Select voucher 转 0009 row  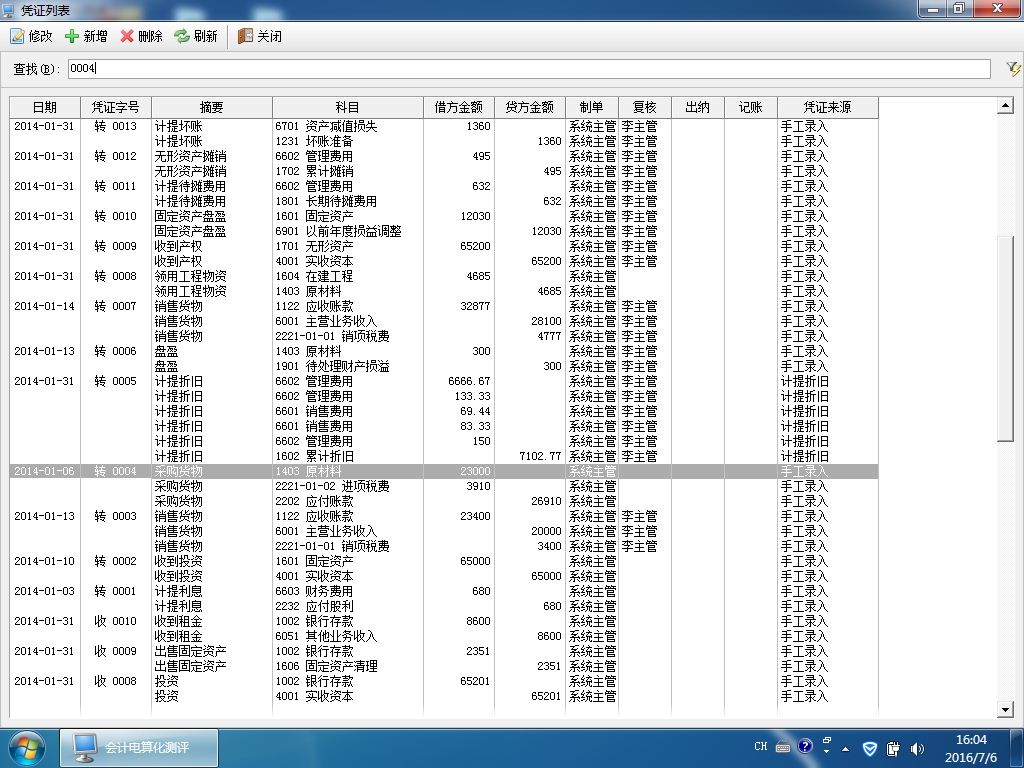click(x=443, y=246)
